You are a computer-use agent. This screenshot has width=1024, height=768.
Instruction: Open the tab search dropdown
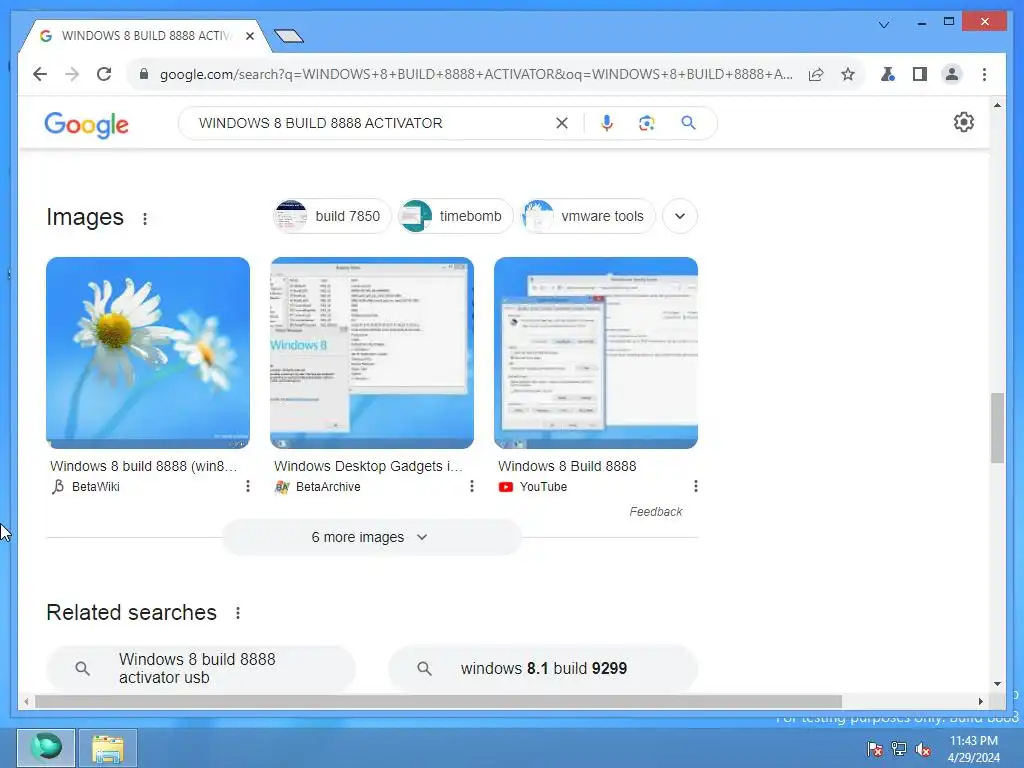884,25
